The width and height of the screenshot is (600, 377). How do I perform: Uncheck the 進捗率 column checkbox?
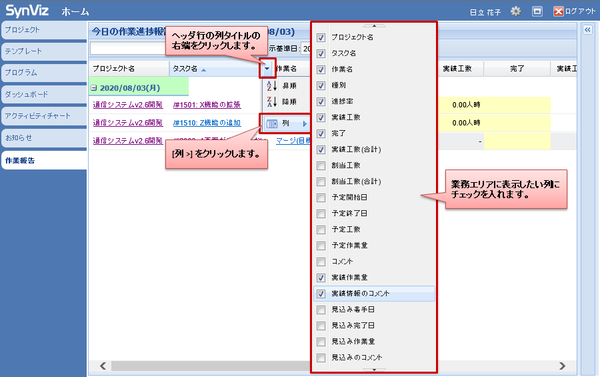click(321, 102)
